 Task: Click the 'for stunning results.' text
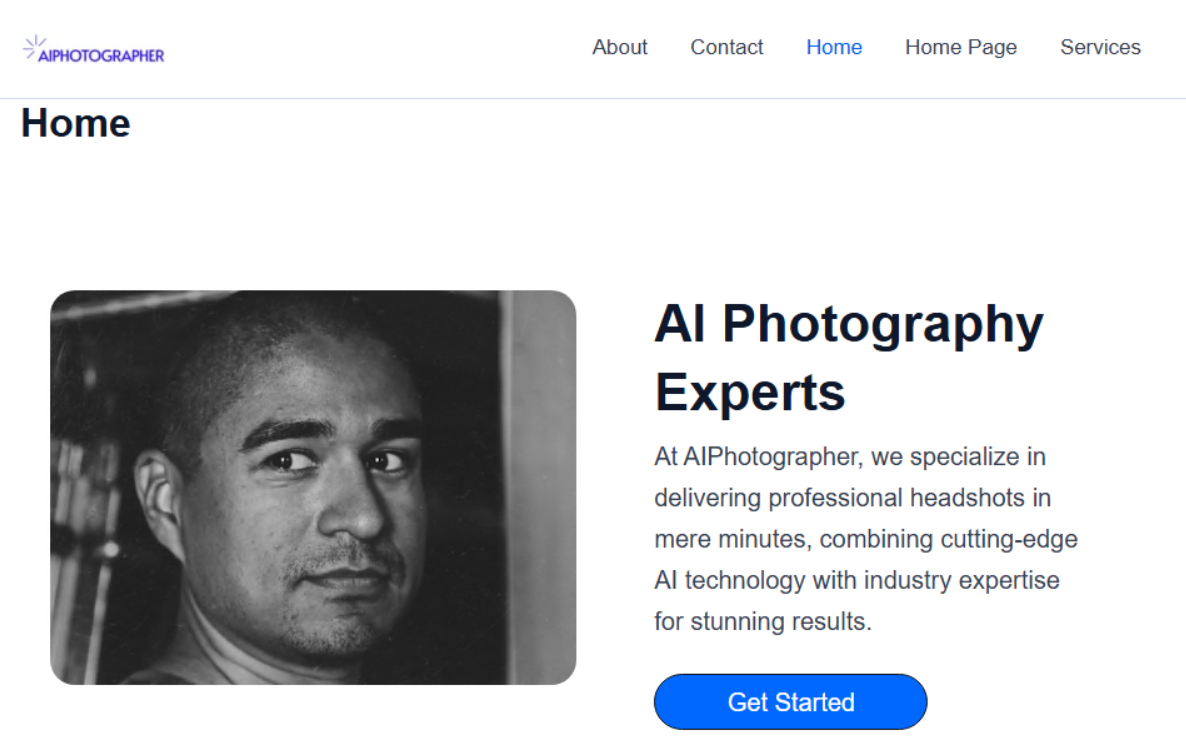(763, 621)
